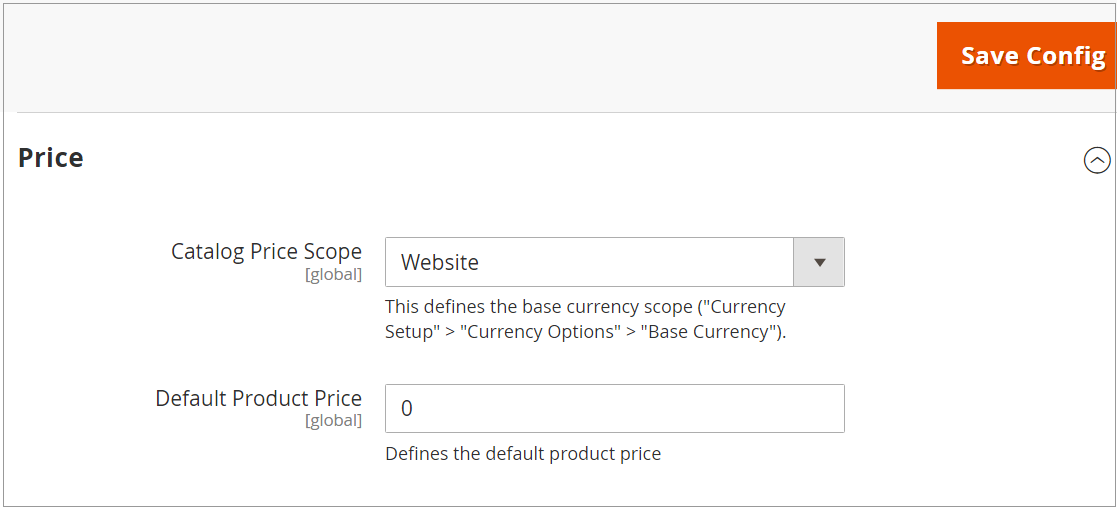Viewport: 1117px width, 511px height.
Task: Focus the Default Product Price input field
Action: [614, 408]
